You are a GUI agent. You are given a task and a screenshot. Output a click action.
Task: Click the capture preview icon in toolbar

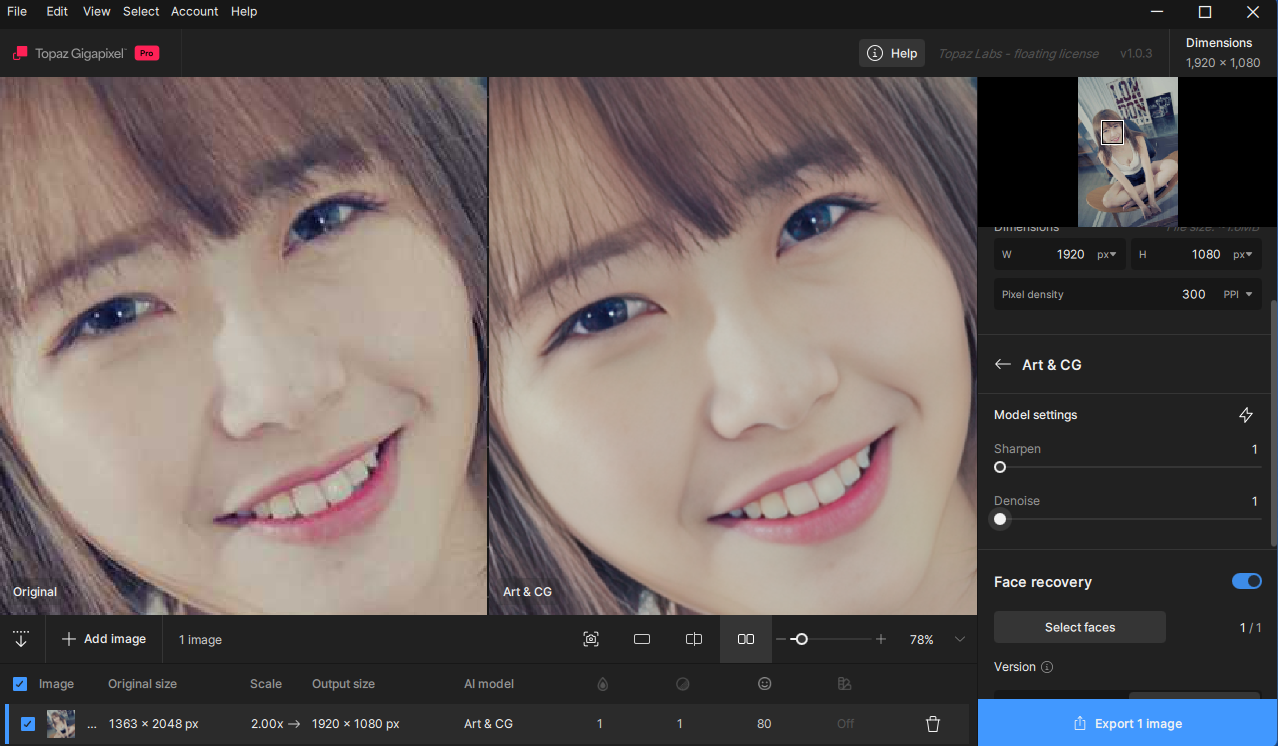[x=591, y=639]
